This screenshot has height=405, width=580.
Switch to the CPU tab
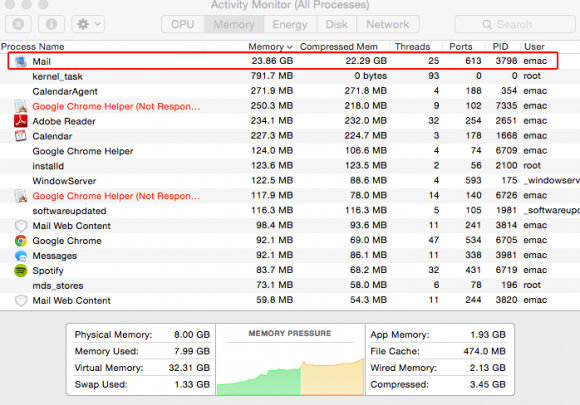pyautogui.click(x=183, y=24)
